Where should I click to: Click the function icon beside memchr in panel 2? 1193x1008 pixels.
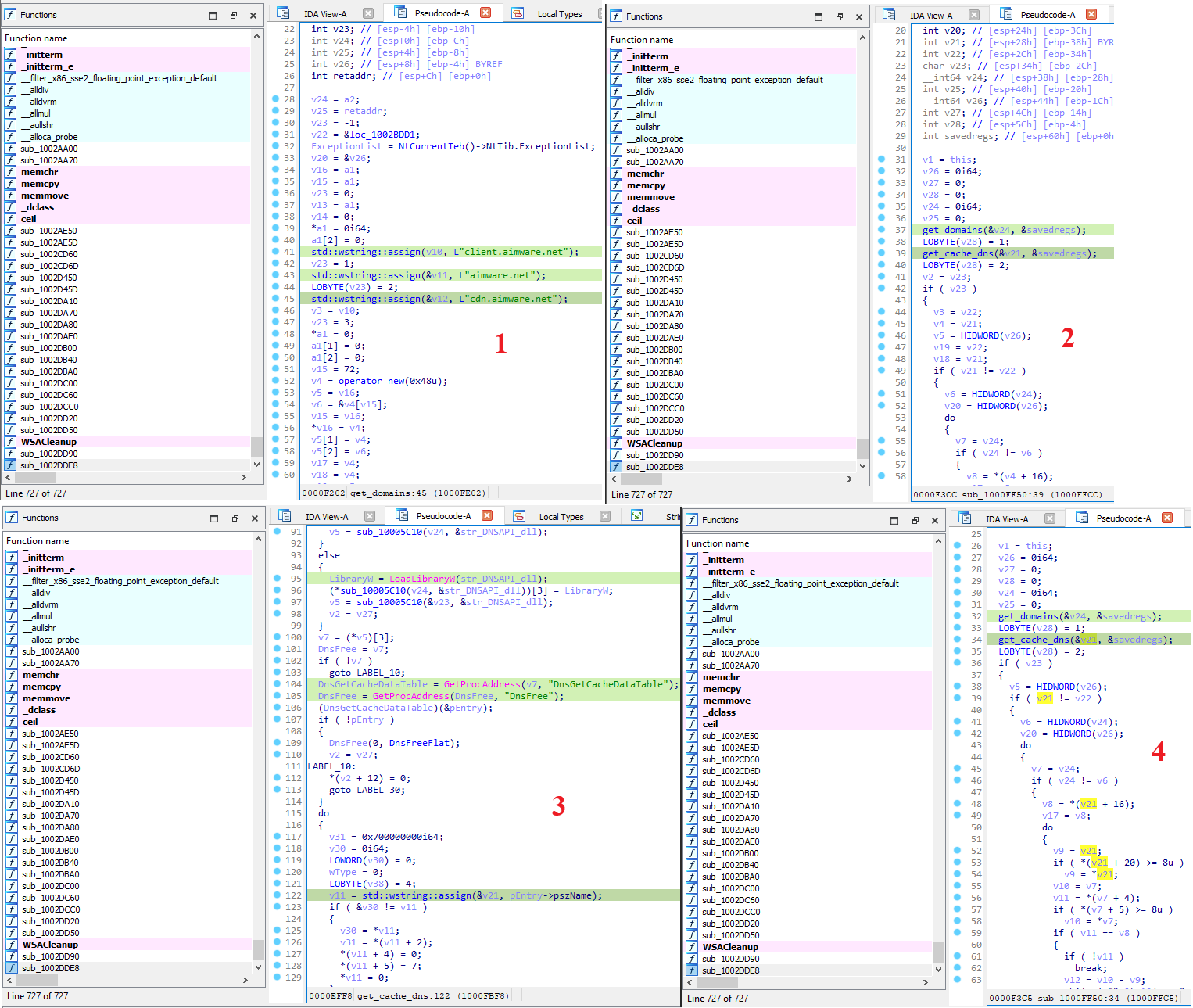click(x=617, y=174)
